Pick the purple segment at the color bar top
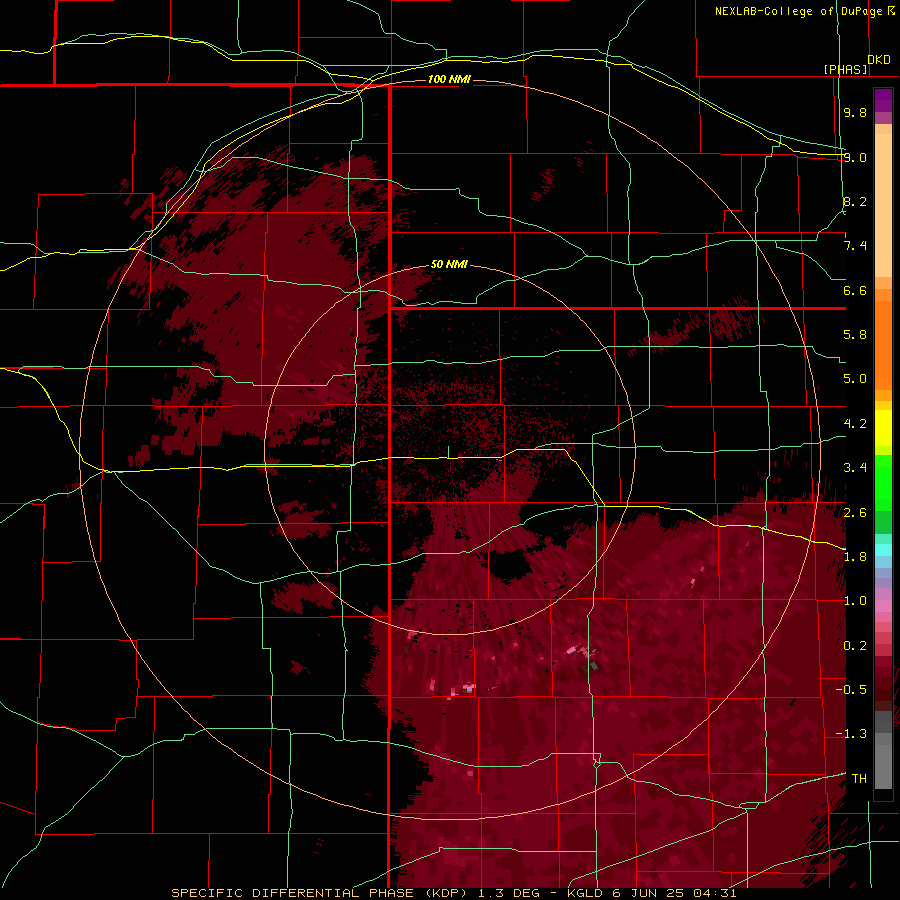The height and width of the screenshot is (900, 900). pyautogui.click(x=883, y=101)
